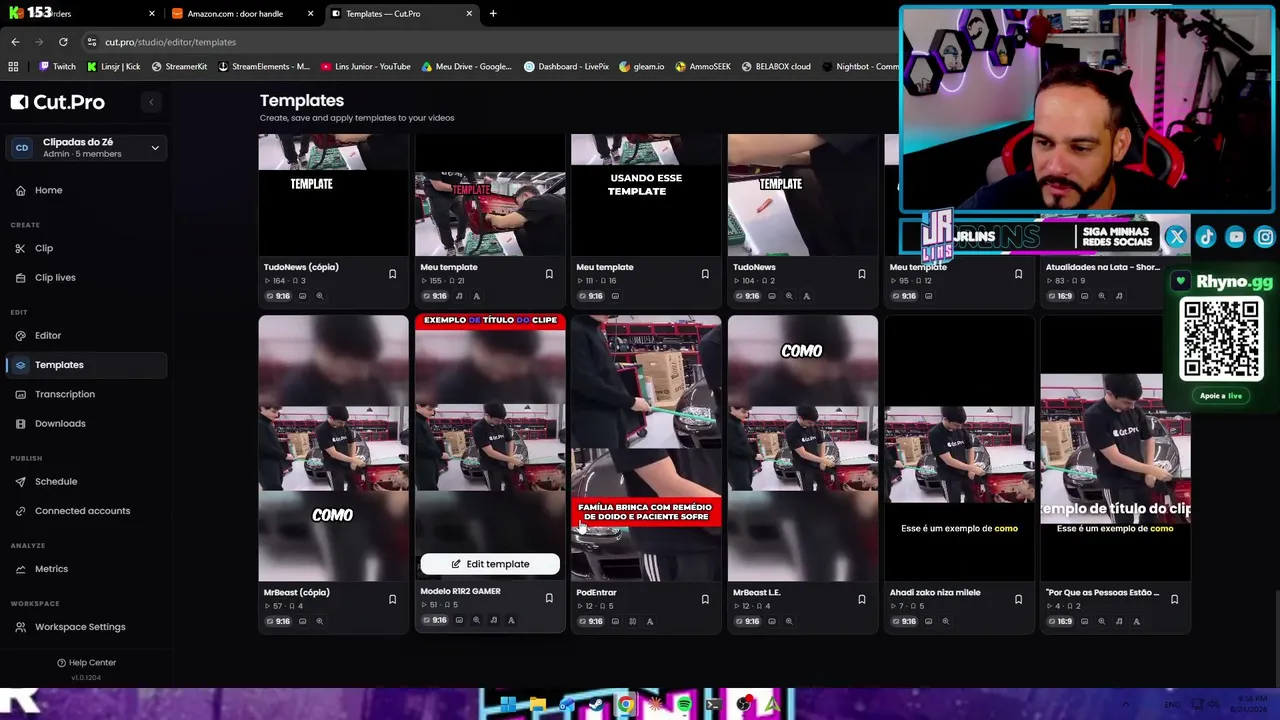The width and height of the screenshot is (1280, 720).
Task: Open Steam from the taskbar
Action: [x=596, y=705]
